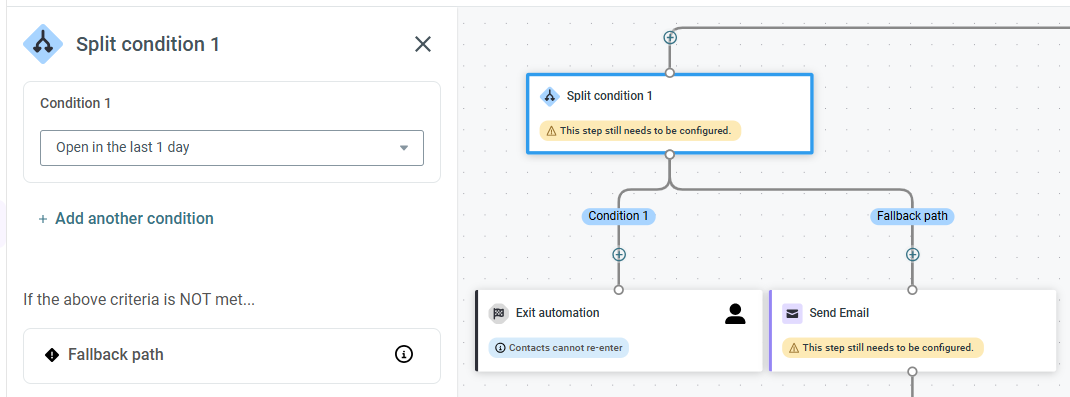Click the Condition 1 branch label
The image size is (1070, 397).
tap(619, 216)
